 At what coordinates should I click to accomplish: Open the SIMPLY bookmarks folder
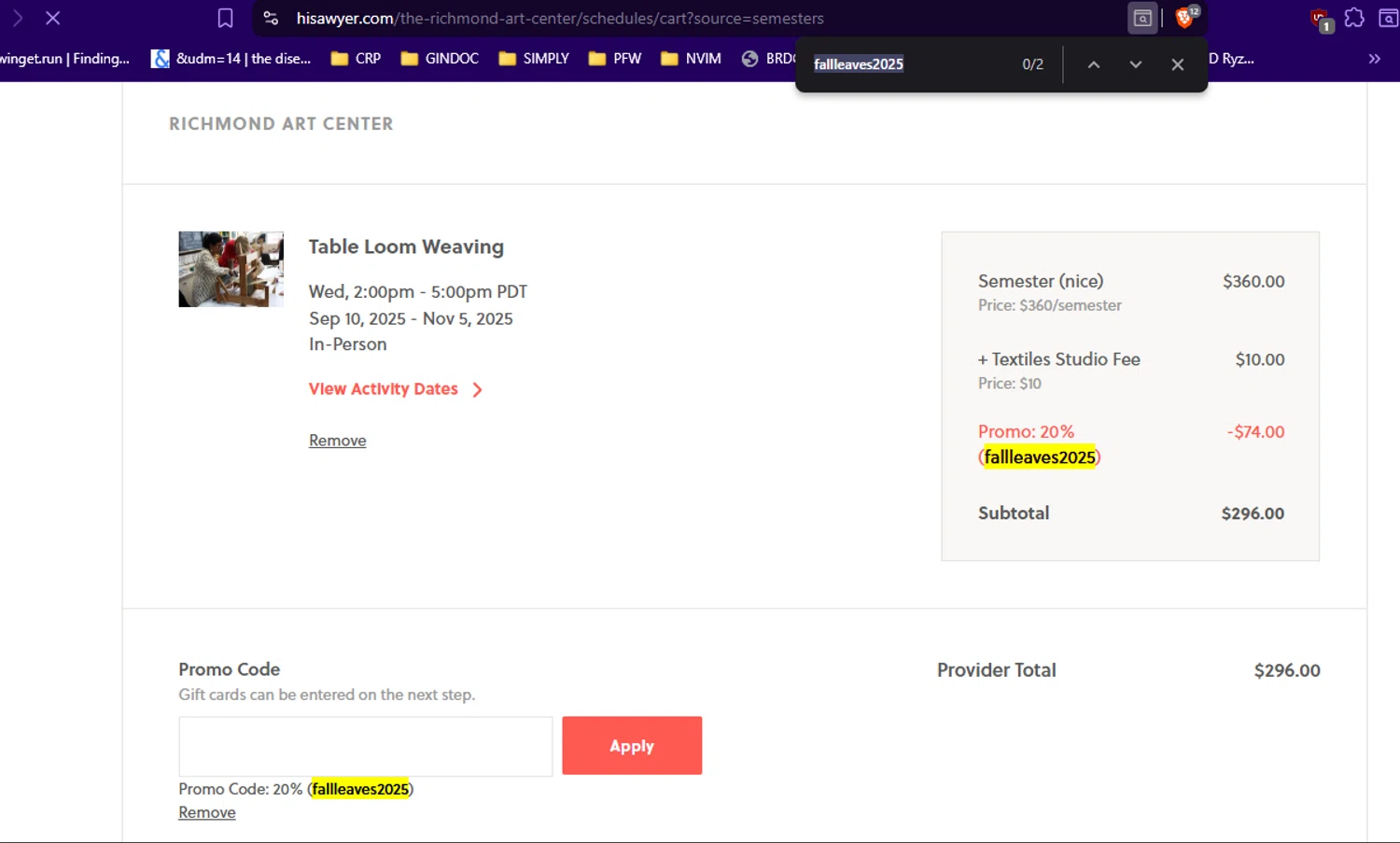(534, 58)
